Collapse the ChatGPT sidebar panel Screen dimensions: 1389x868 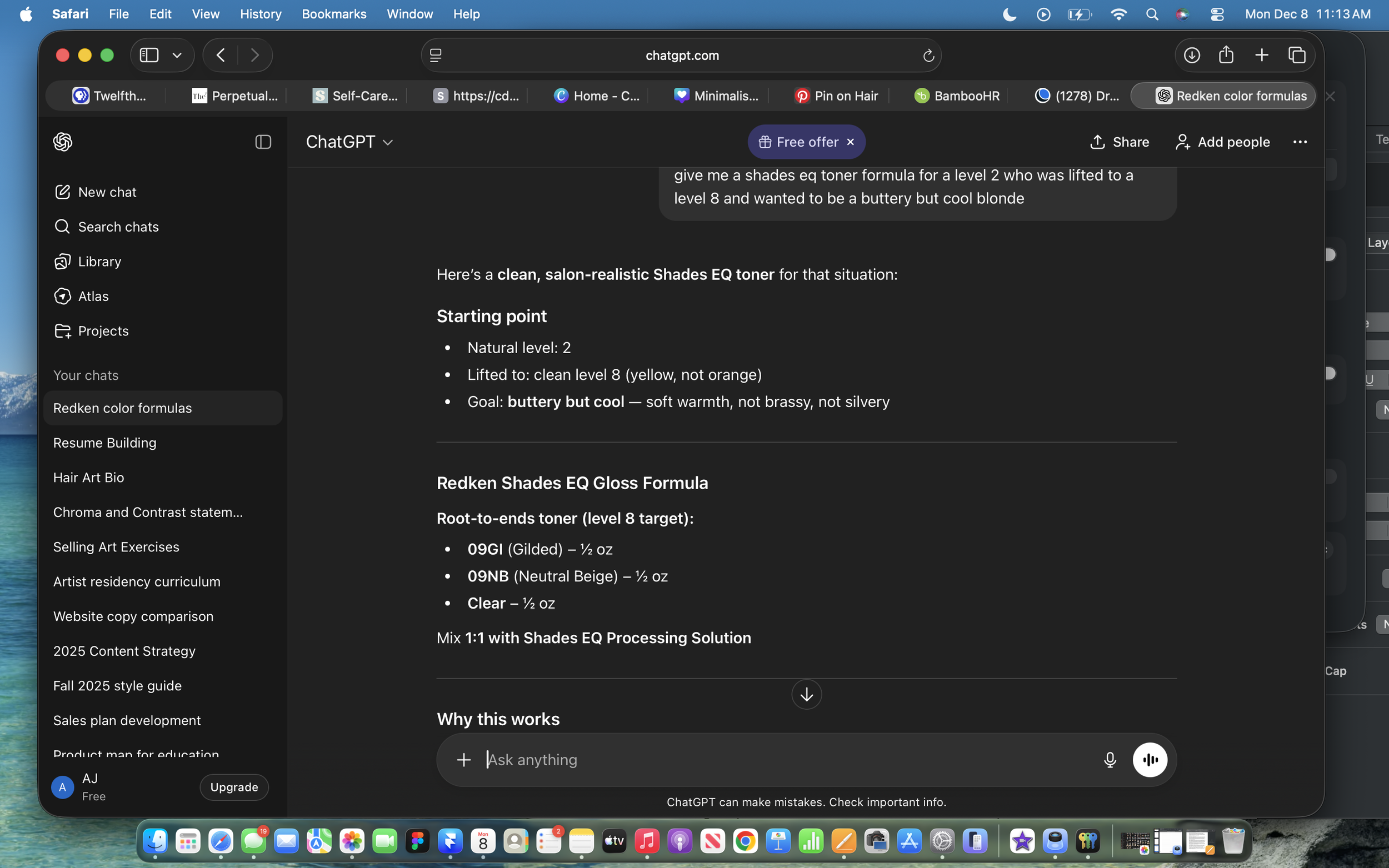(263, 142)
